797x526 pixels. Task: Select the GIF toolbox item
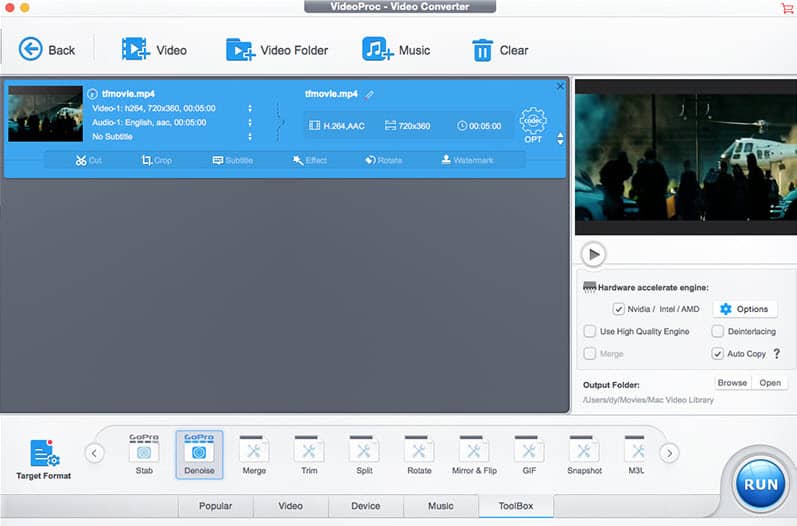[x=529, y=454]
